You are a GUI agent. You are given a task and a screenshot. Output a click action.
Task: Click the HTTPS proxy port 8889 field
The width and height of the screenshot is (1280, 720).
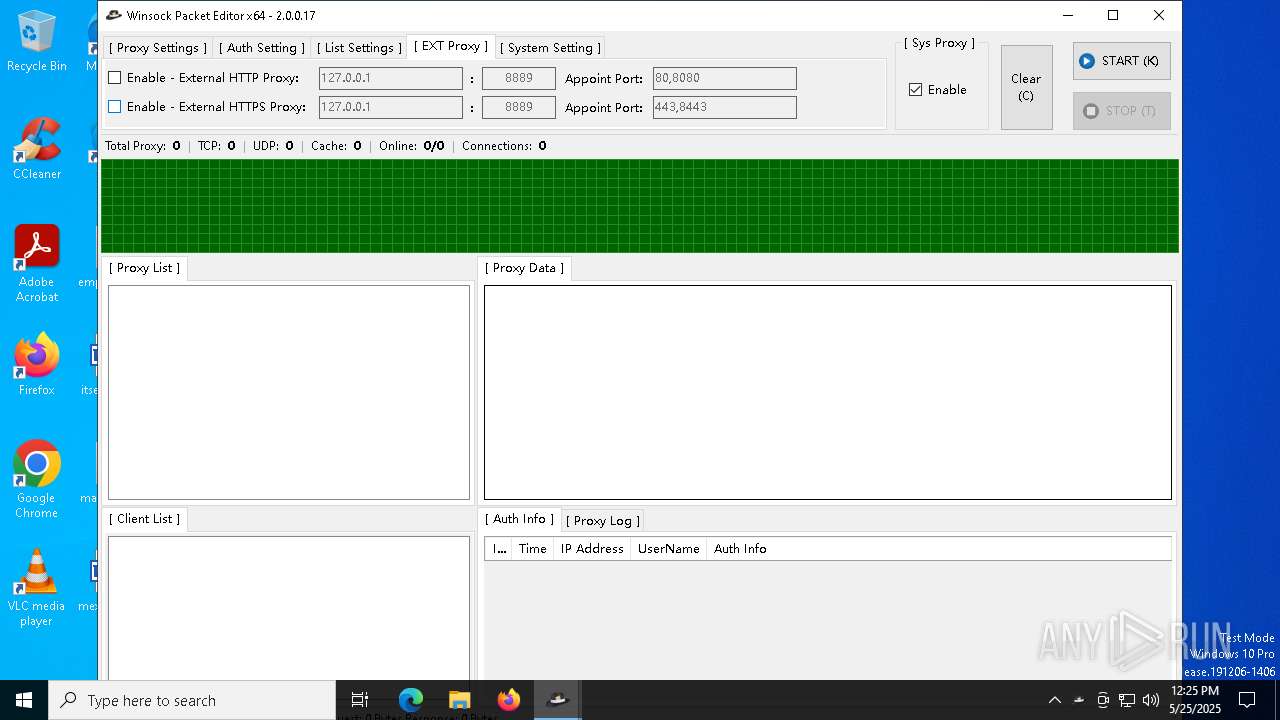point(518,107)
